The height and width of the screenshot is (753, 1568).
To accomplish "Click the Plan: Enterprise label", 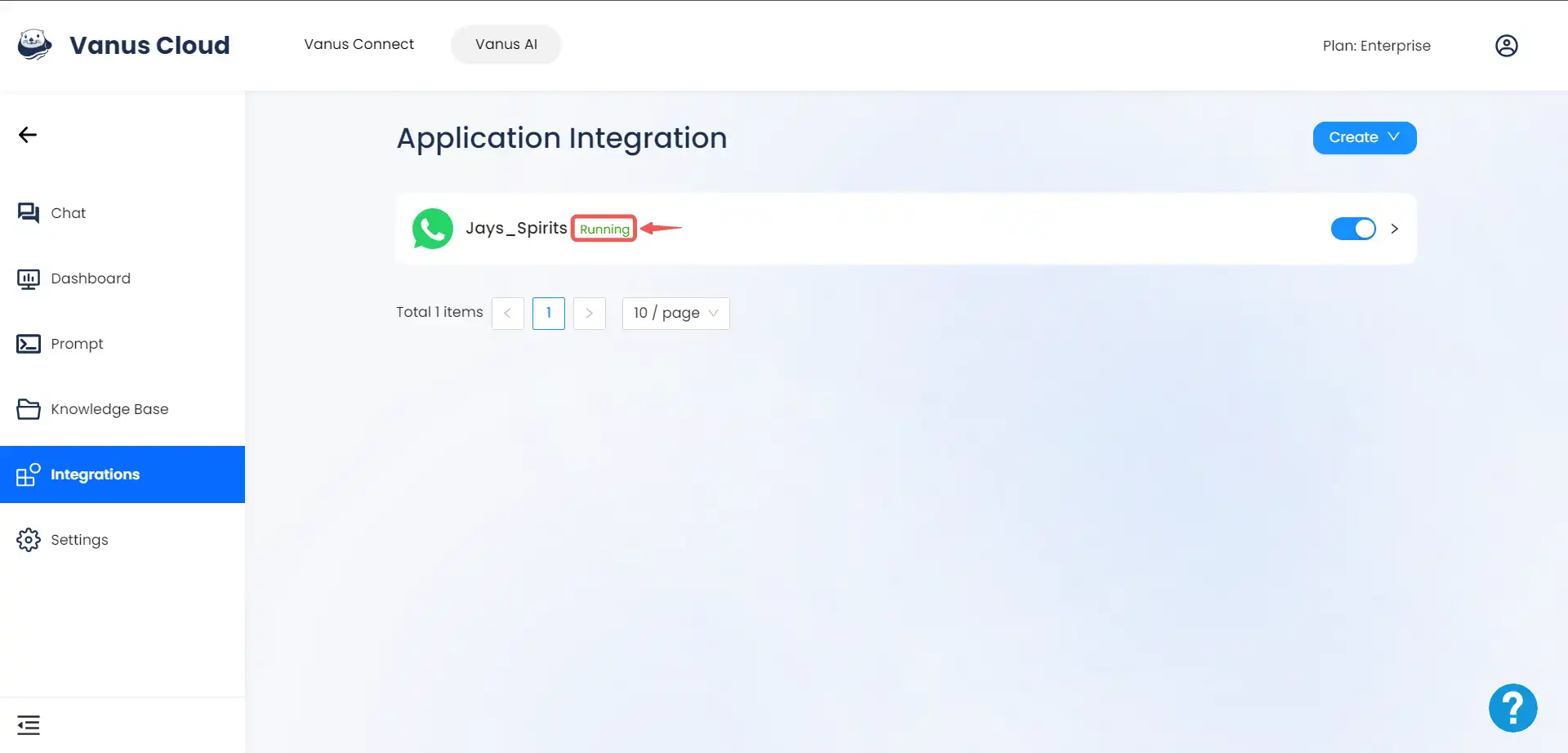I will [1377, 46].
